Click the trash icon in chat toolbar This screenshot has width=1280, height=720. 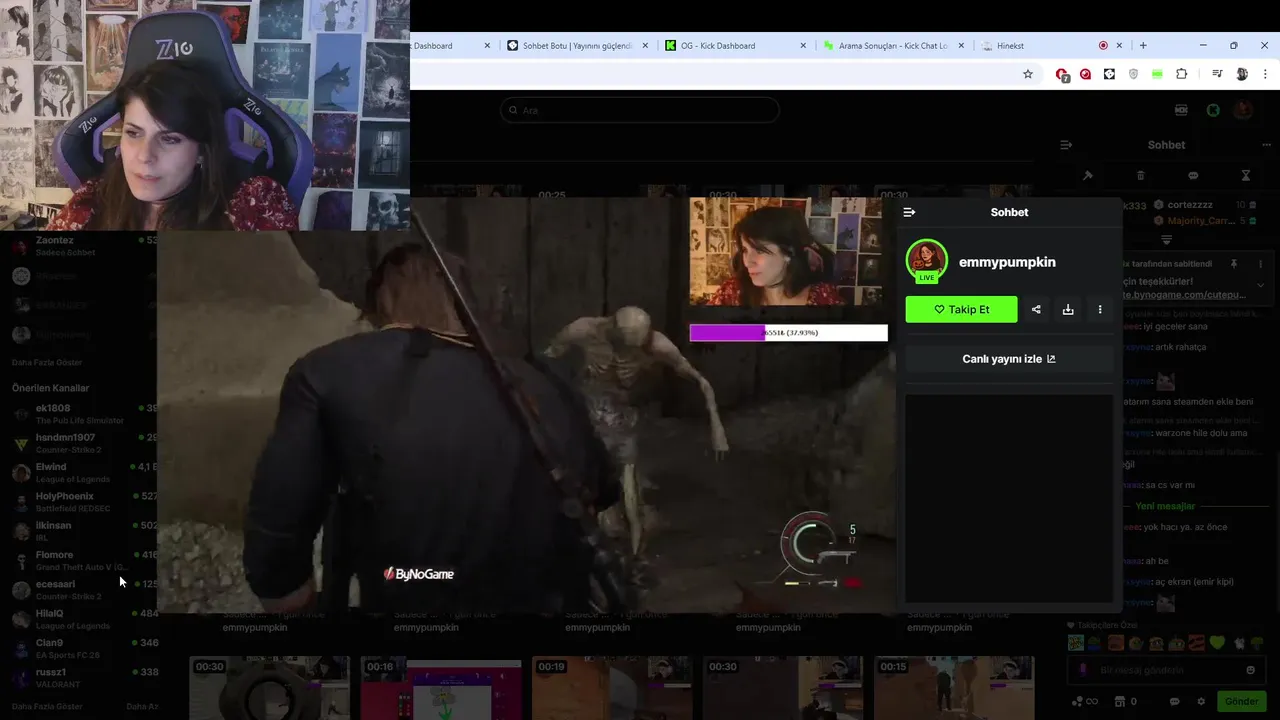point(1141,176)
